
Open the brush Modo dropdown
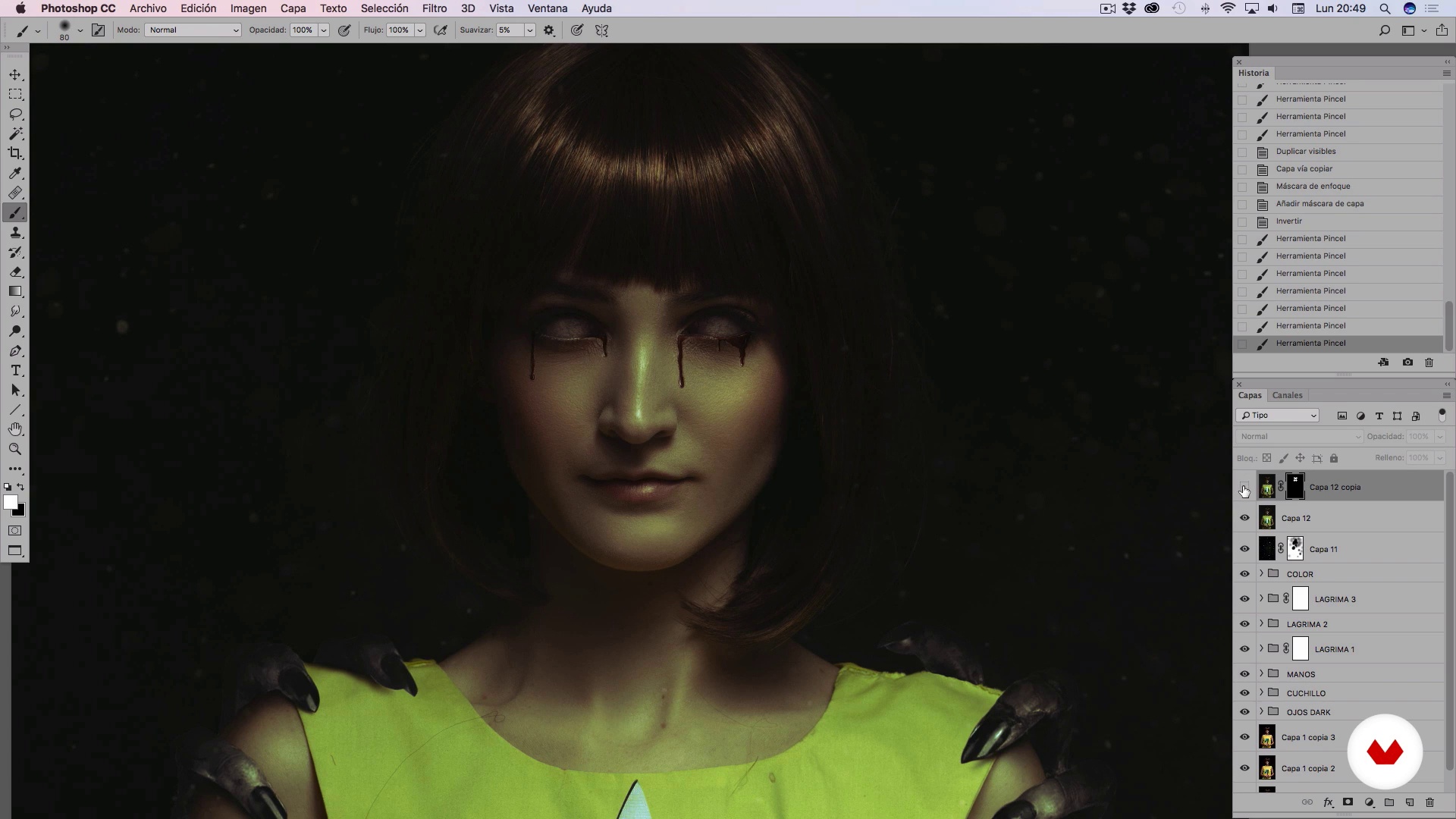pyautogui.click(x=193, y=30)
